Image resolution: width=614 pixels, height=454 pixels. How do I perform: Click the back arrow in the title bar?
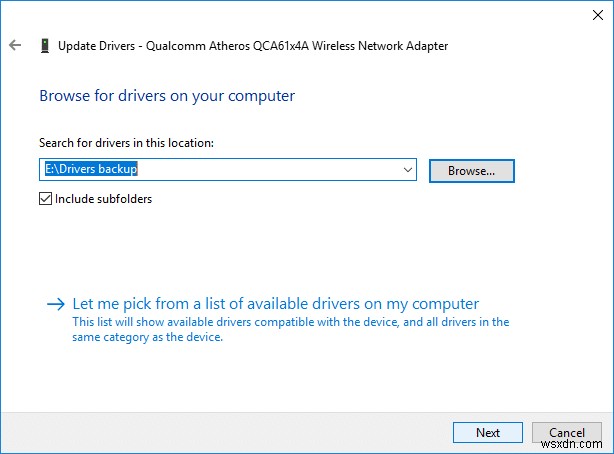coord(15,46)
